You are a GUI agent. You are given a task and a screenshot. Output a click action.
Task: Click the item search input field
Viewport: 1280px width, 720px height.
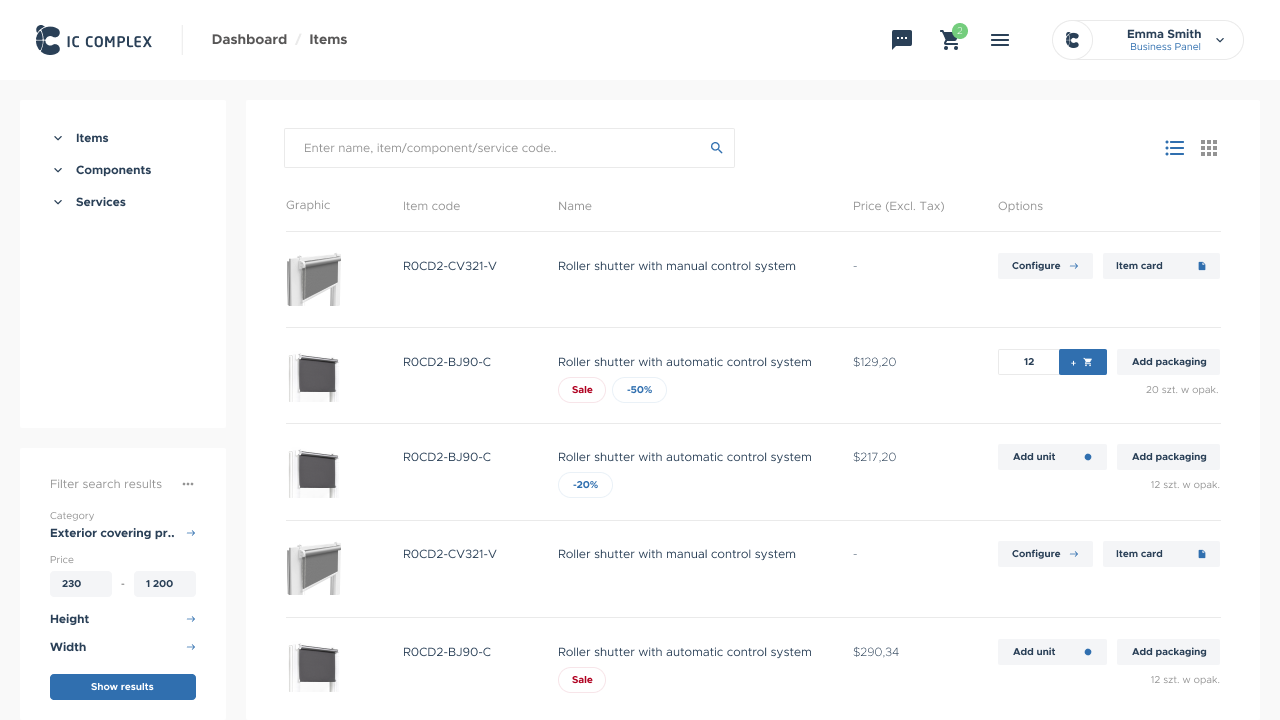coord(495,148)
